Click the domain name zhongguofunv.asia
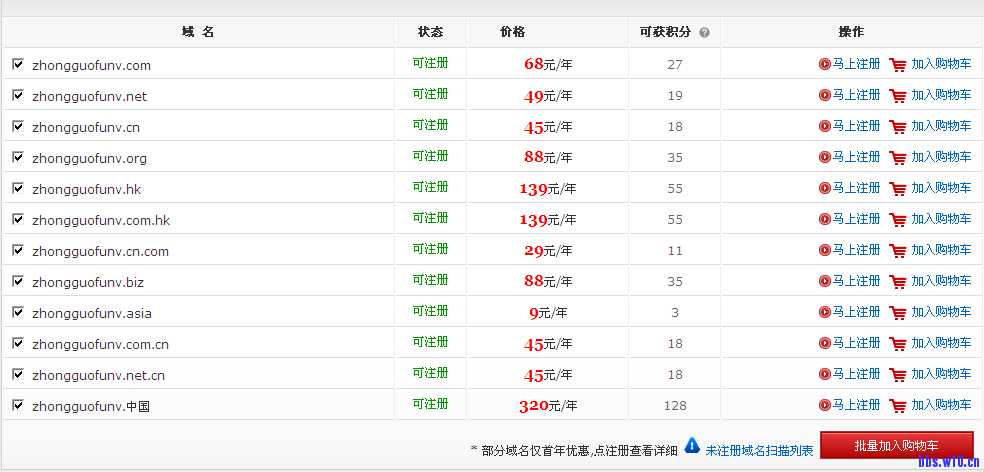Image resolution: width=984 pixels, height=472 pixels. [92, 313]
